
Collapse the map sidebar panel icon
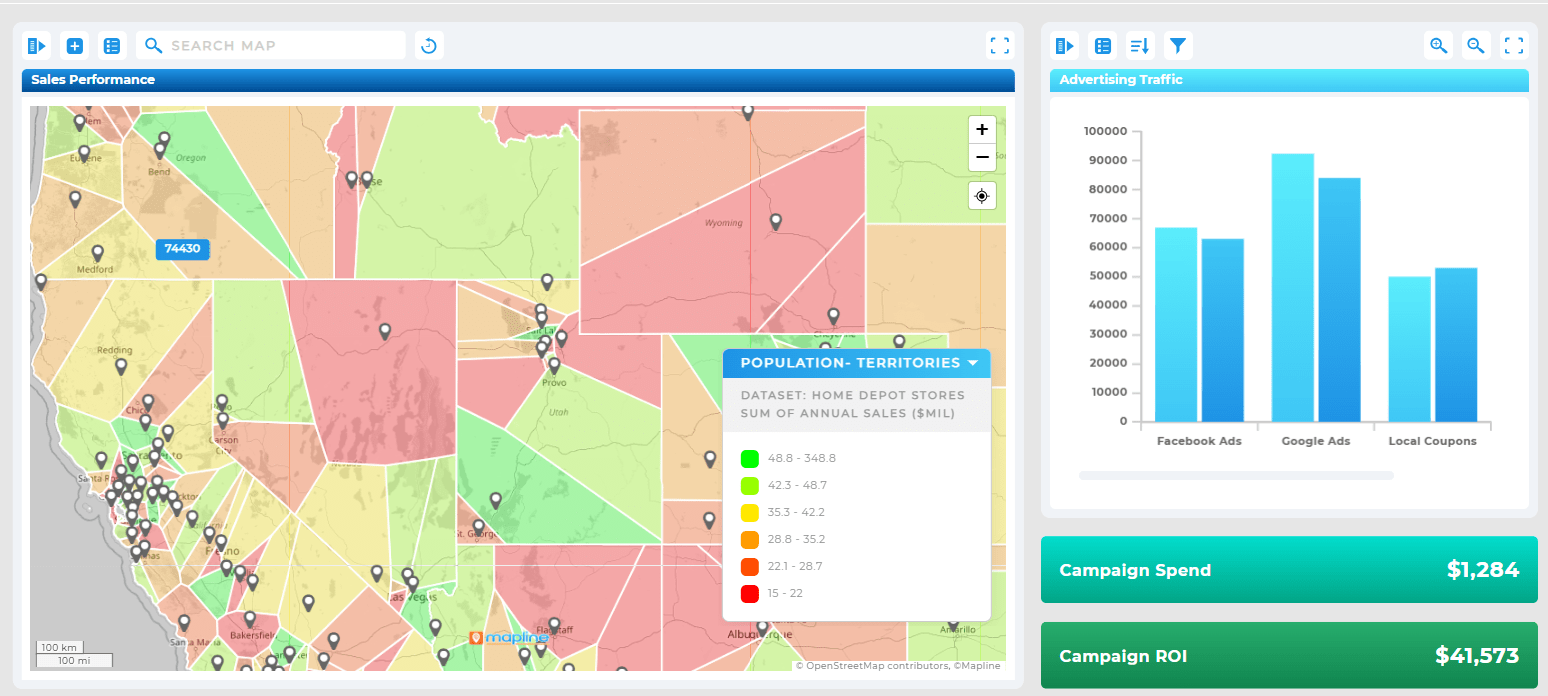(36, 45)
